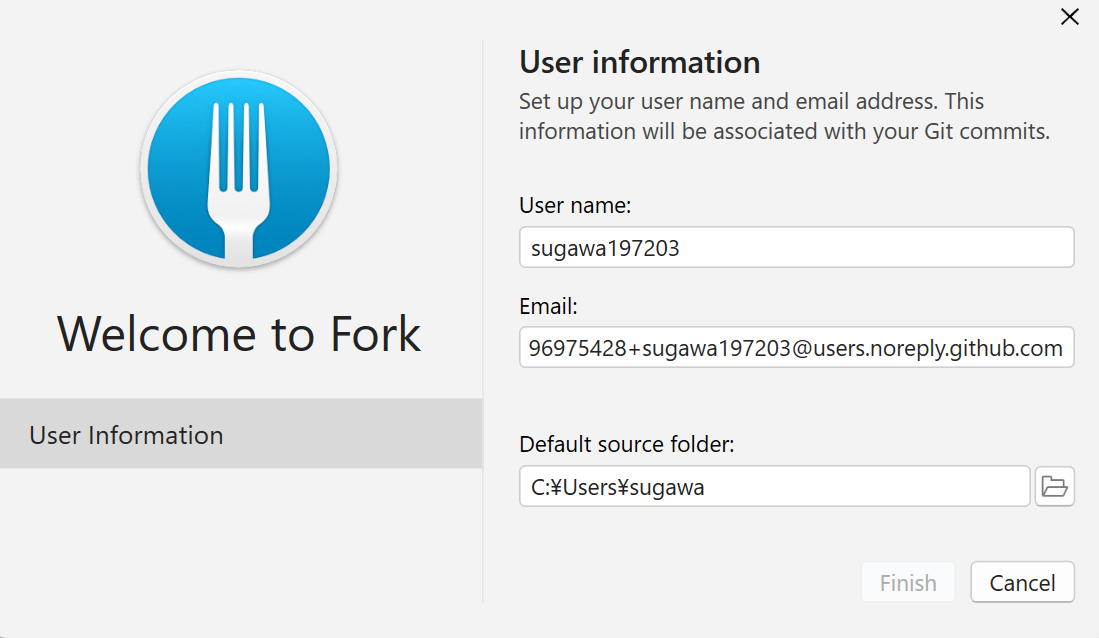Screen dimensions: 1099x638
Task: Dismiss the dialog with the X icon
Action: pyautogui.click(x=1069, y=16)
